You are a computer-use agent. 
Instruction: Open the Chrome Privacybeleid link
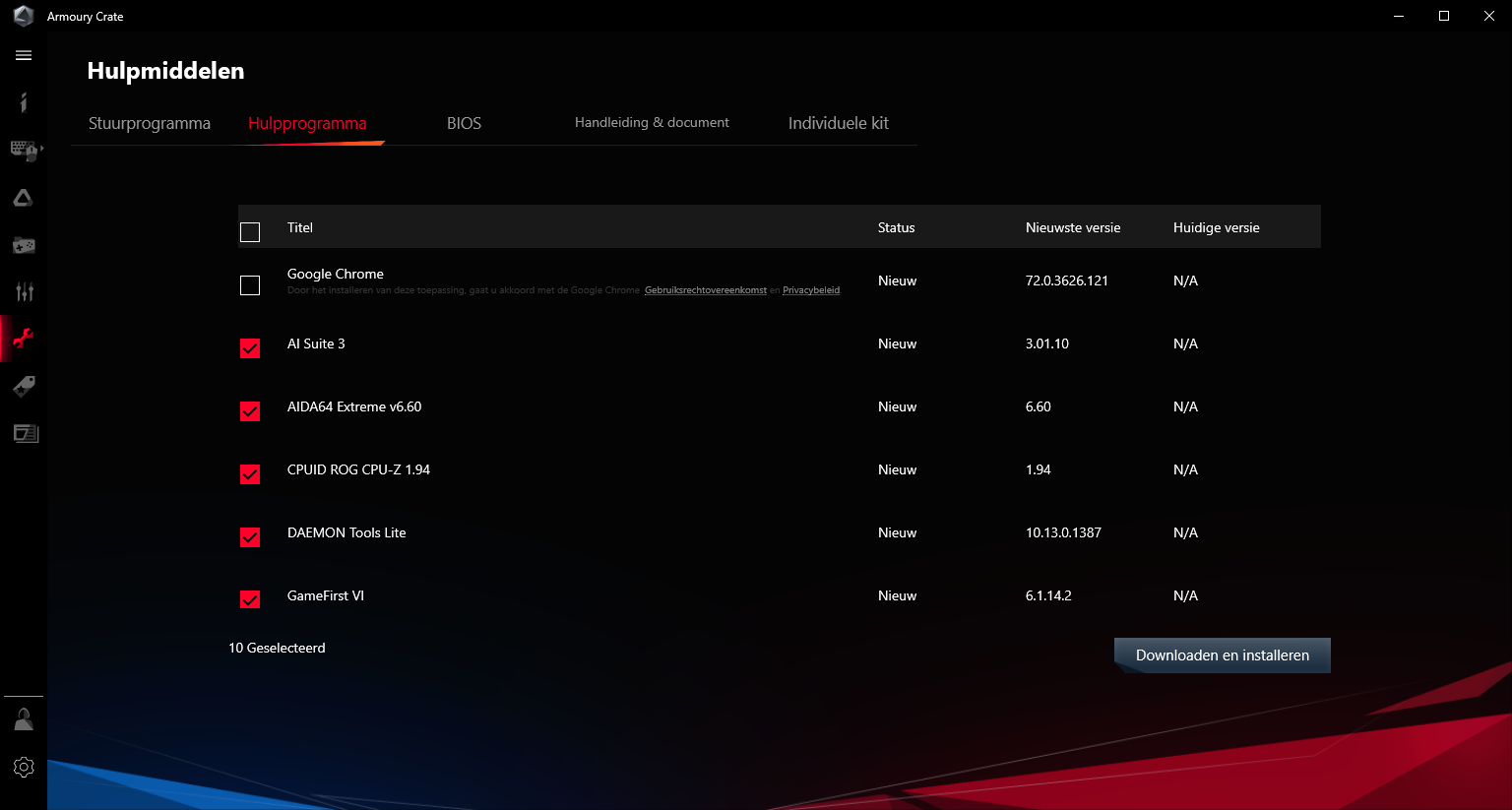(x=811, y=290)
